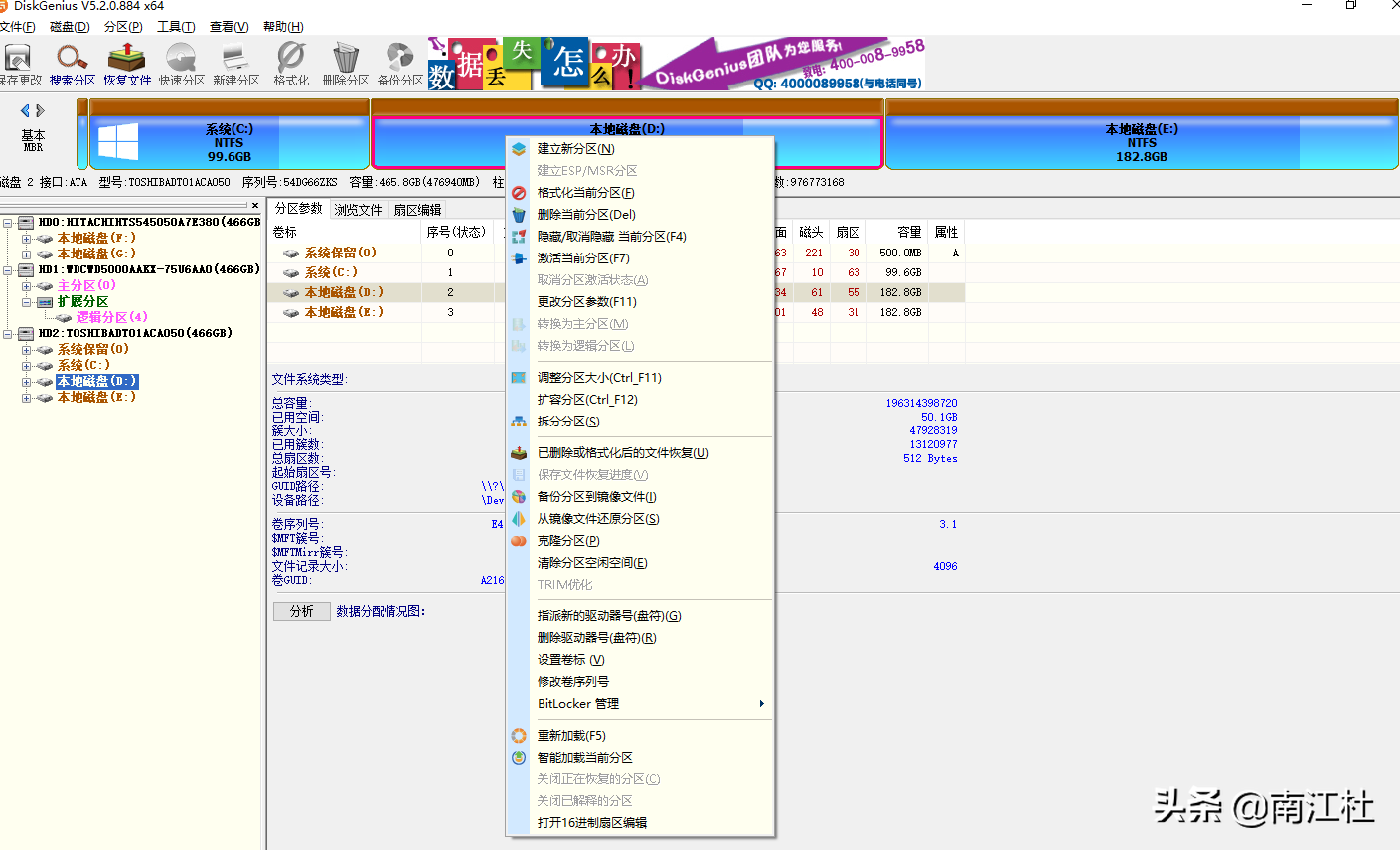Expand the 本地磁盘(G:) tree node

(x=26, y=255)
